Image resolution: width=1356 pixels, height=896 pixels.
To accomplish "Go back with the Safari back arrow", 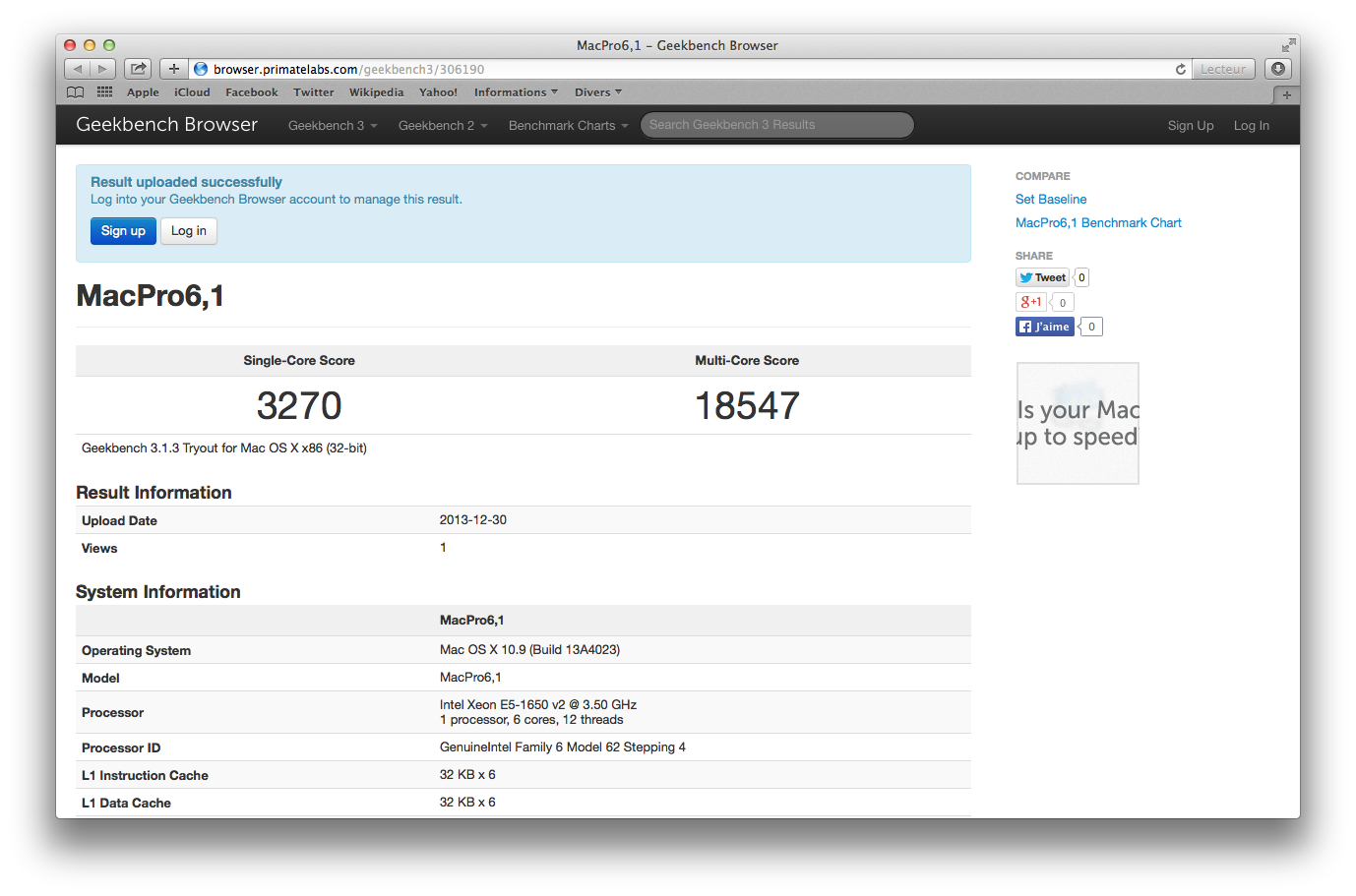I will point(78,69).
